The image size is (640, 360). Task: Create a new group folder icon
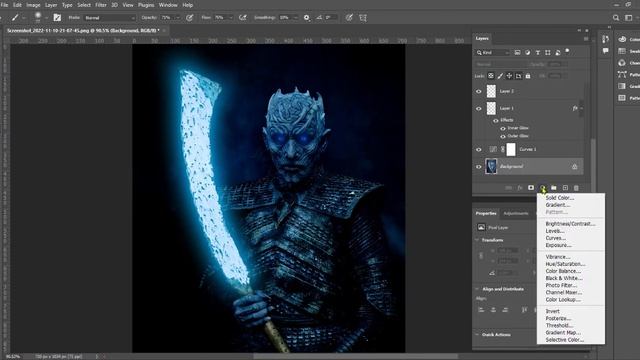[553, 188]
